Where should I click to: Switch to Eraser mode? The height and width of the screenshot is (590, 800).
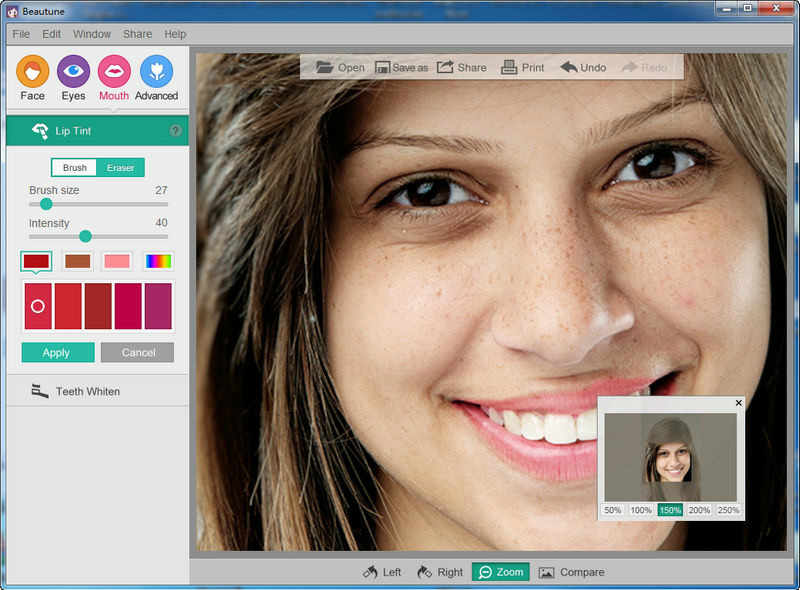pos(121,168)
